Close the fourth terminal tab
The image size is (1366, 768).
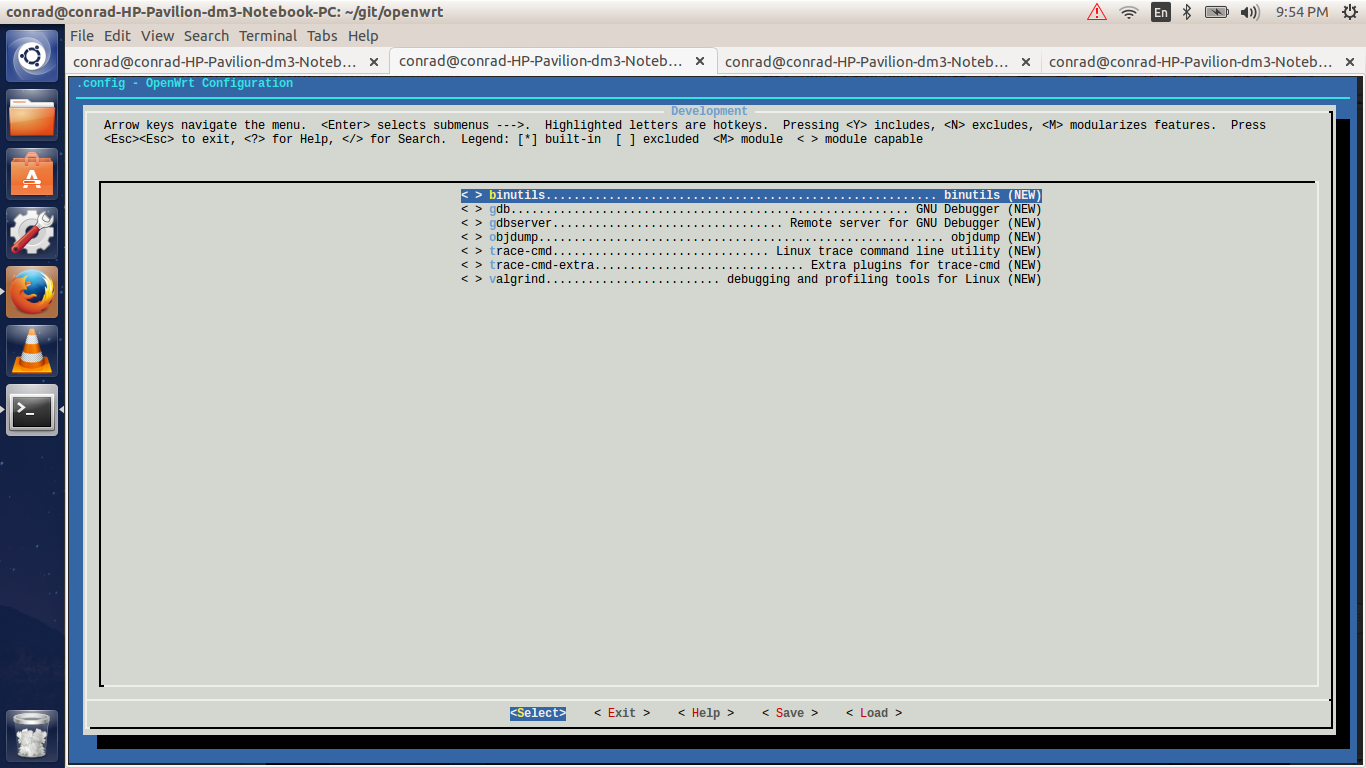(x=1350, y=61)
